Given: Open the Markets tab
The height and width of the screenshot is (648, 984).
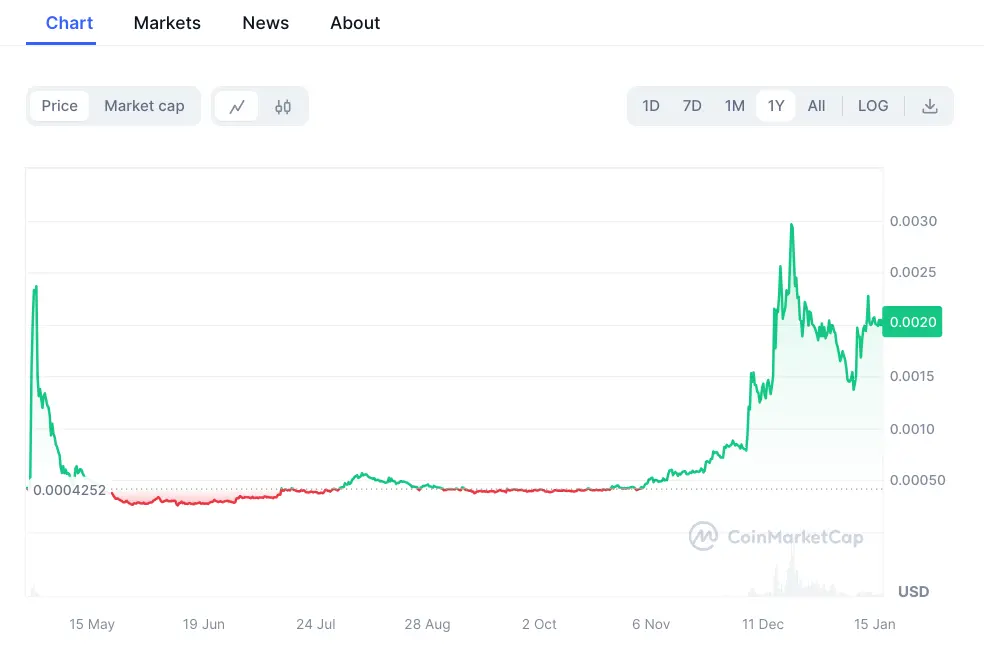Looking at the screenshot, I should [x=167, y=23].
